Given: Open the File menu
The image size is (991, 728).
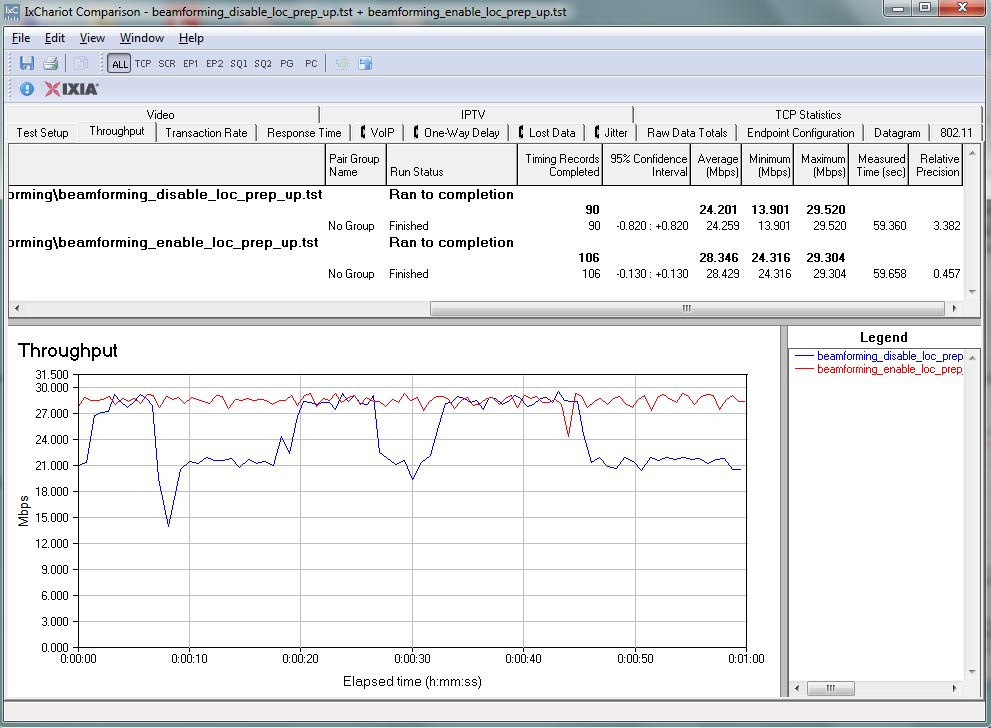Looking at the screenshot, I should (x=21, y=38).
